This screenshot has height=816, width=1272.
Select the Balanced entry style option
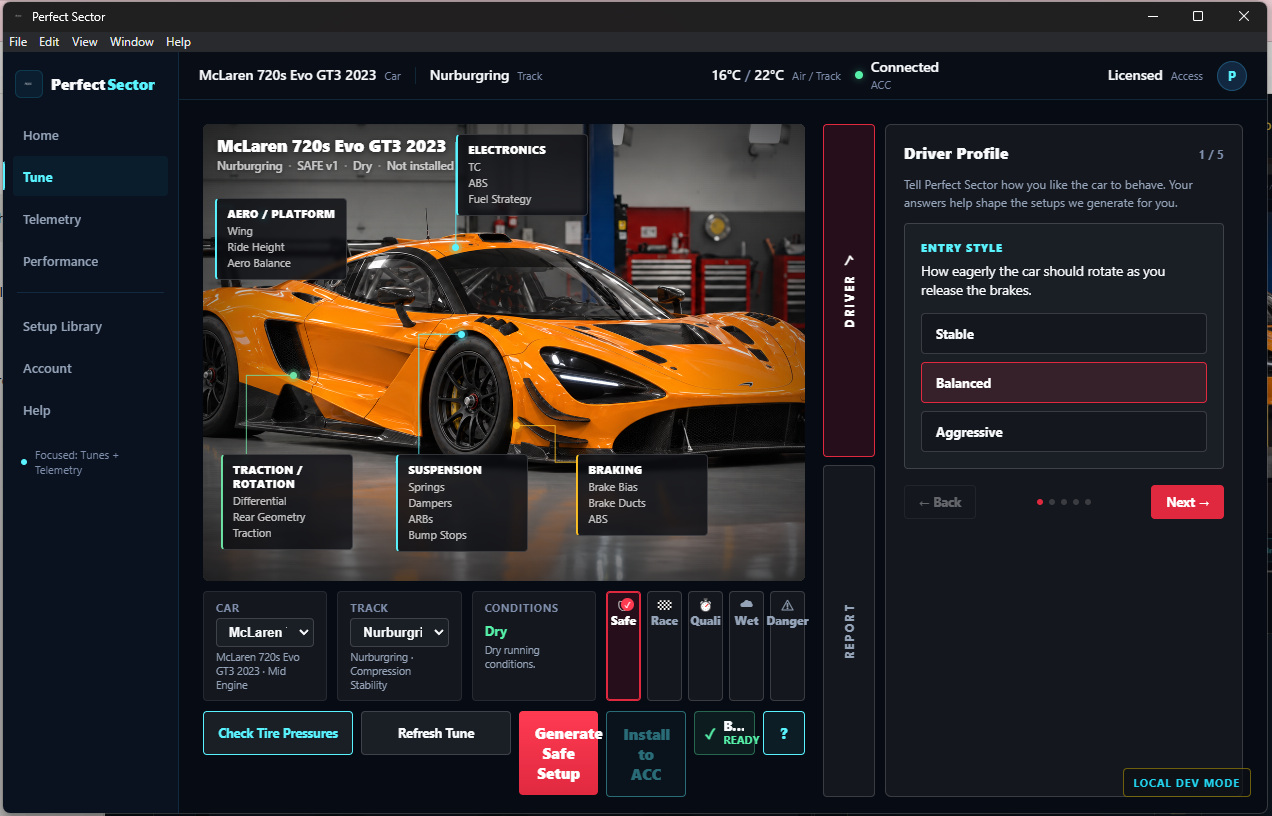click(1064, 383)
